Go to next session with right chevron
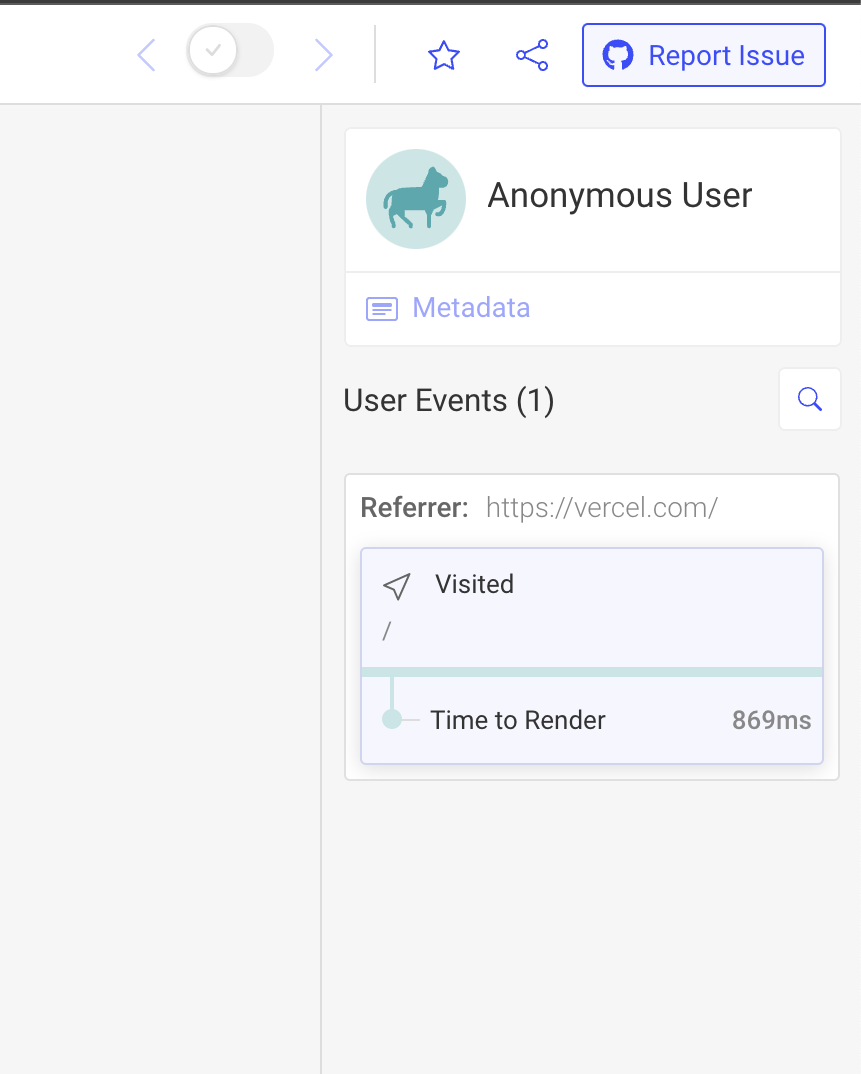Image resolution: width=861 pixels, height=1074 pixels. point(323,55)
